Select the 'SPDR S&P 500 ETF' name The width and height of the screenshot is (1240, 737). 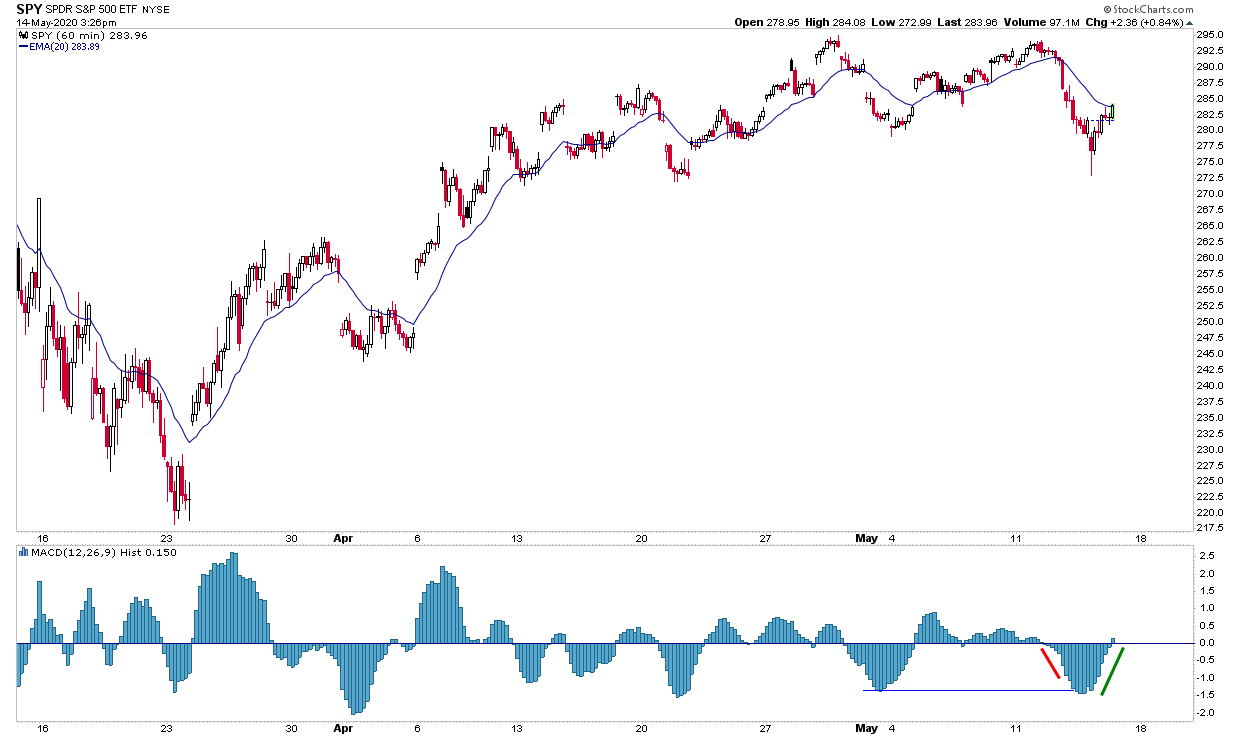coord(94,9)
